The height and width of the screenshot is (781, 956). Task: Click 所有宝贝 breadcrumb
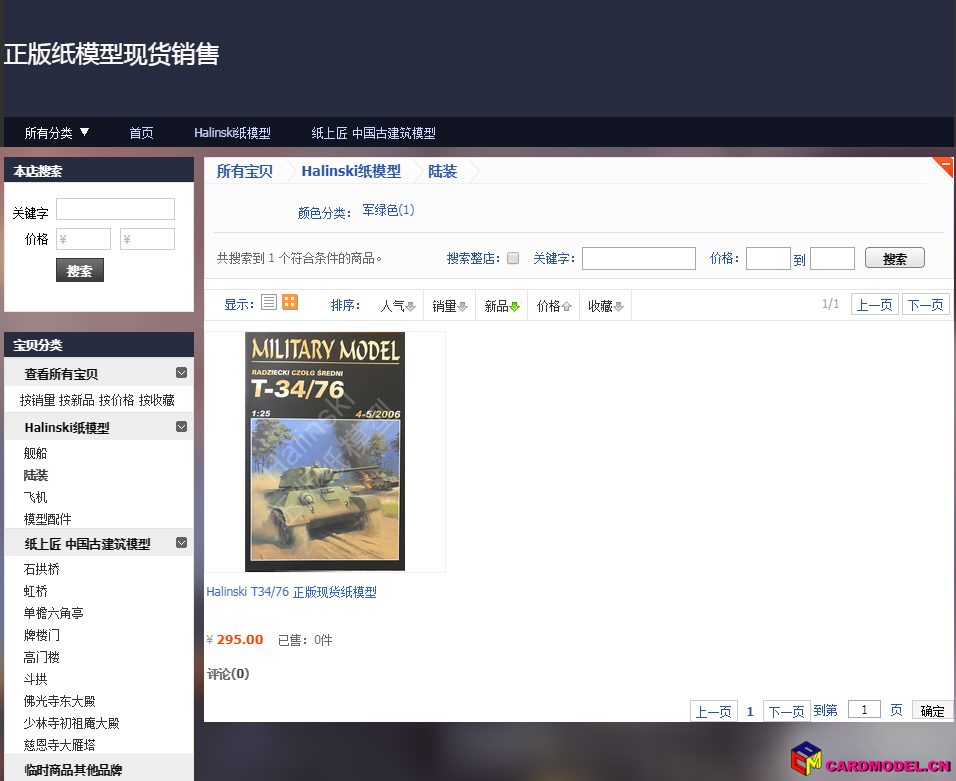click(244, 171)
